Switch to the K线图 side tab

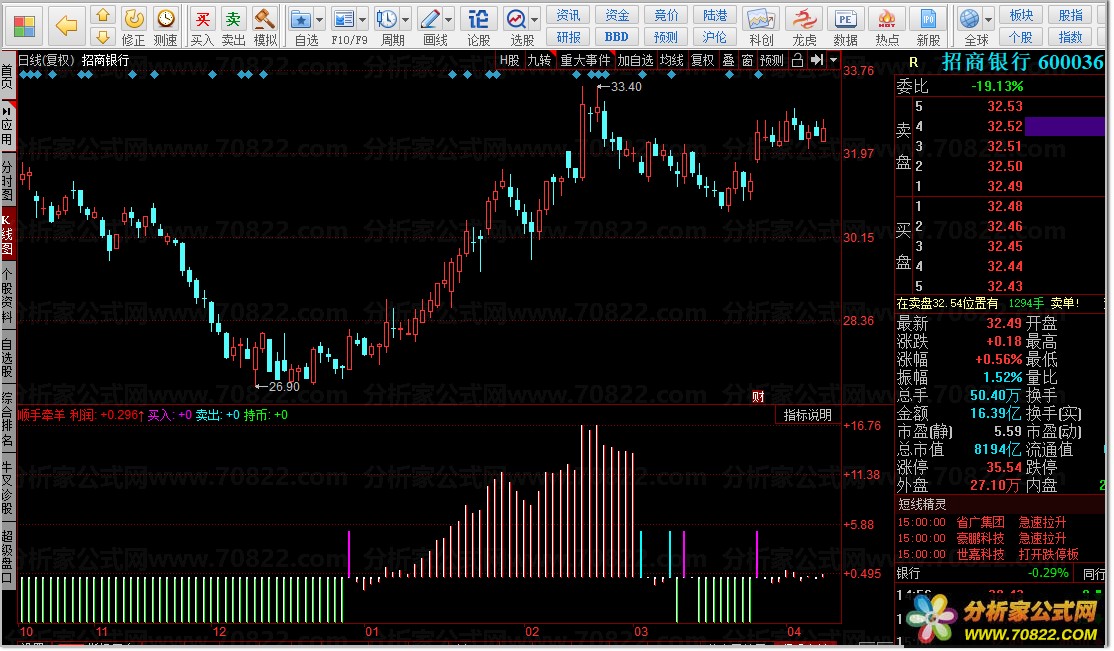coord(7,233)
